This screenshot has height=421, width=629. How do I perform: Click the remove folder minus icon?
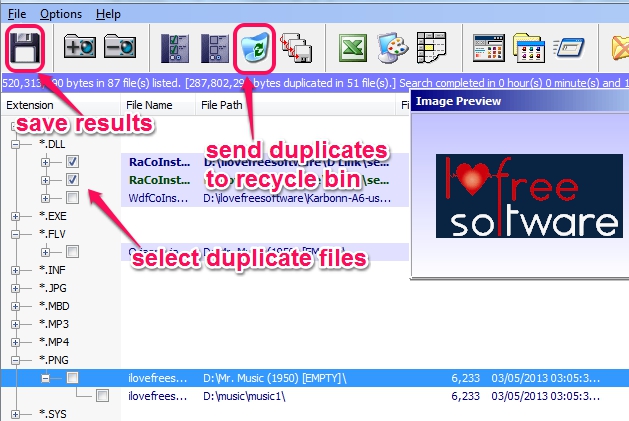(x=120, y=47)
